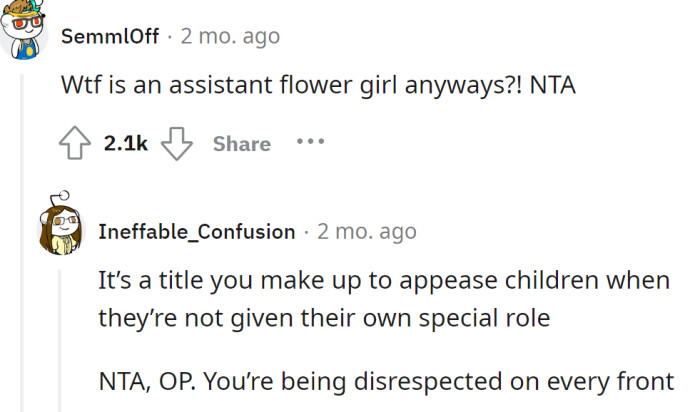Open Ineffable_Confusion's profile via username
The width and height of the screenshot is (700, 412).
pyautogui.click(x=196, y=232)
